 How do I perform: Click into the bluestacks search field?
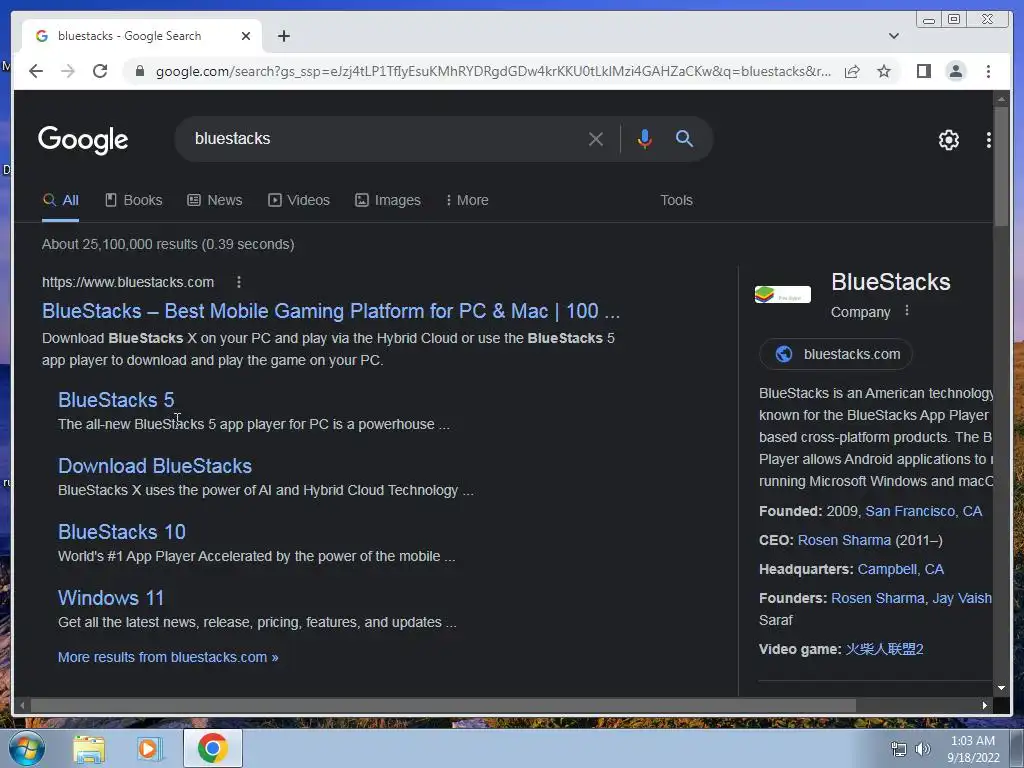pos(385,138)
